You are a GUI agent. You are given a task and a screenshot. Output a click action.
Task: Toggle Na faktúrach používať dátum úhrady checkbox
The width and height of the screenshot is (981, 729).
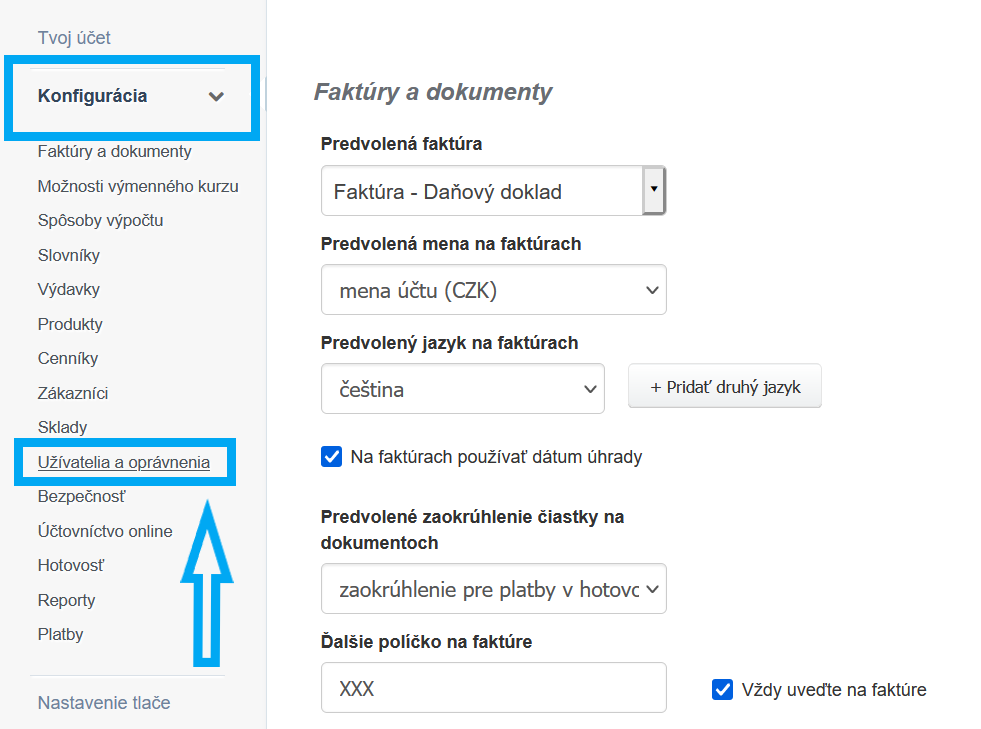click(x=332, y=457)
